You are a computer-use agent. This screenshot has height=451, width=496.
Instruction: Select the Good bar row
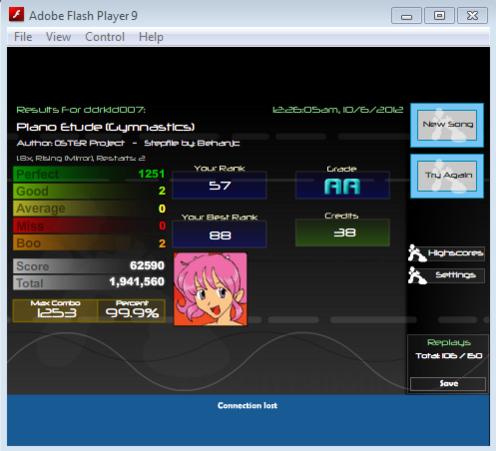point(89,191)
